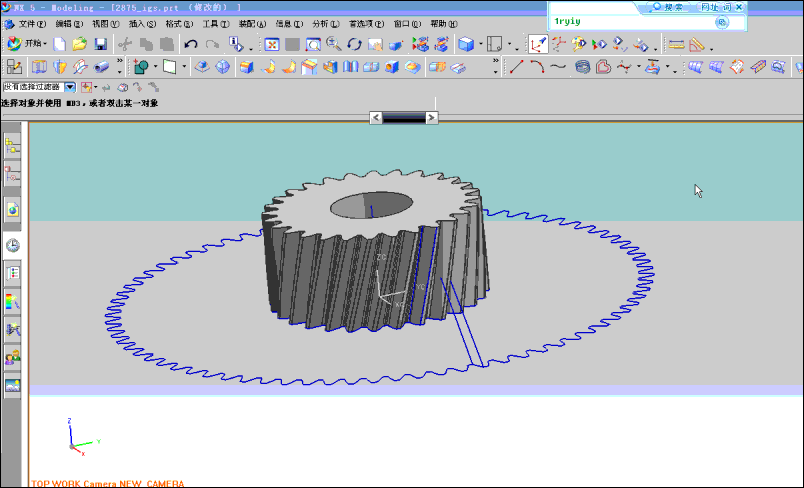Select the Line curve tool
Screen dimensions: 804x488
(516, 67)
